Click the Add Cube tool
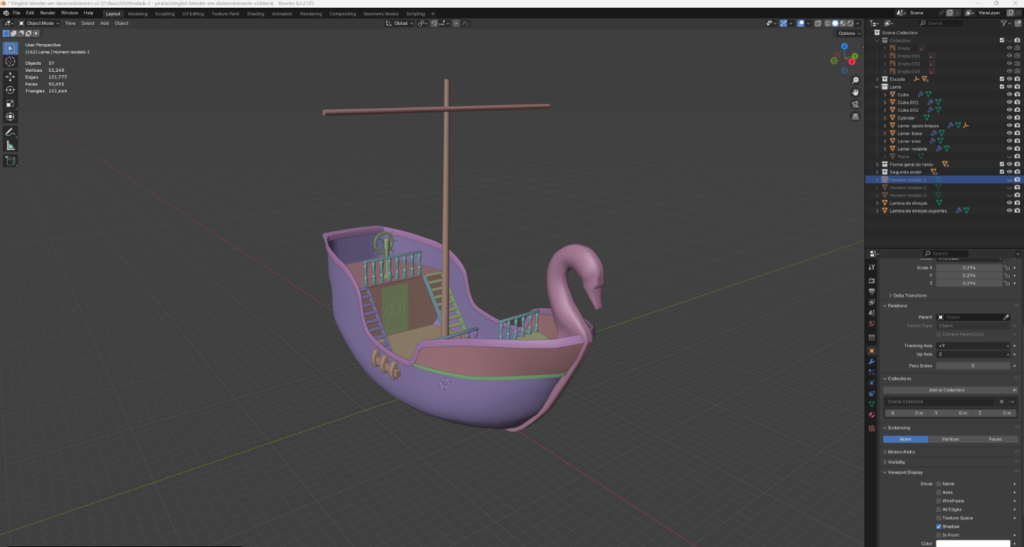The width and height of the screenshot is (1024, 547). 11,160
